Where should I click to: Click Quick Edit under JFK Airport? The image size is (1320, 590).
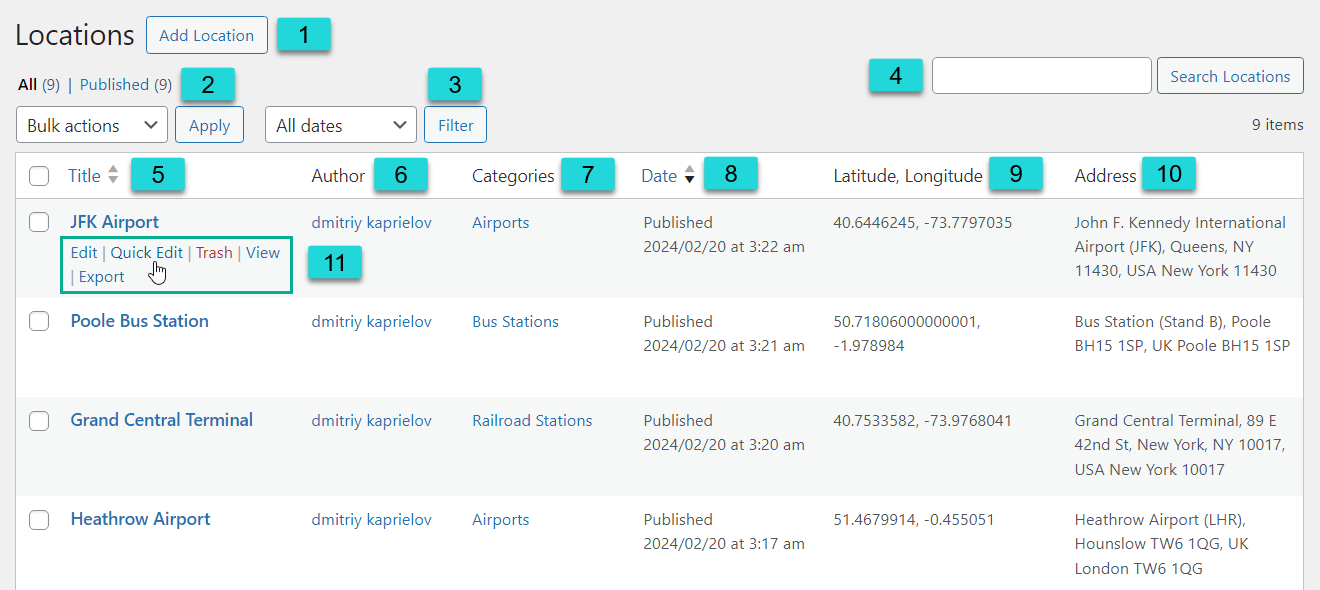coord(147,253)
